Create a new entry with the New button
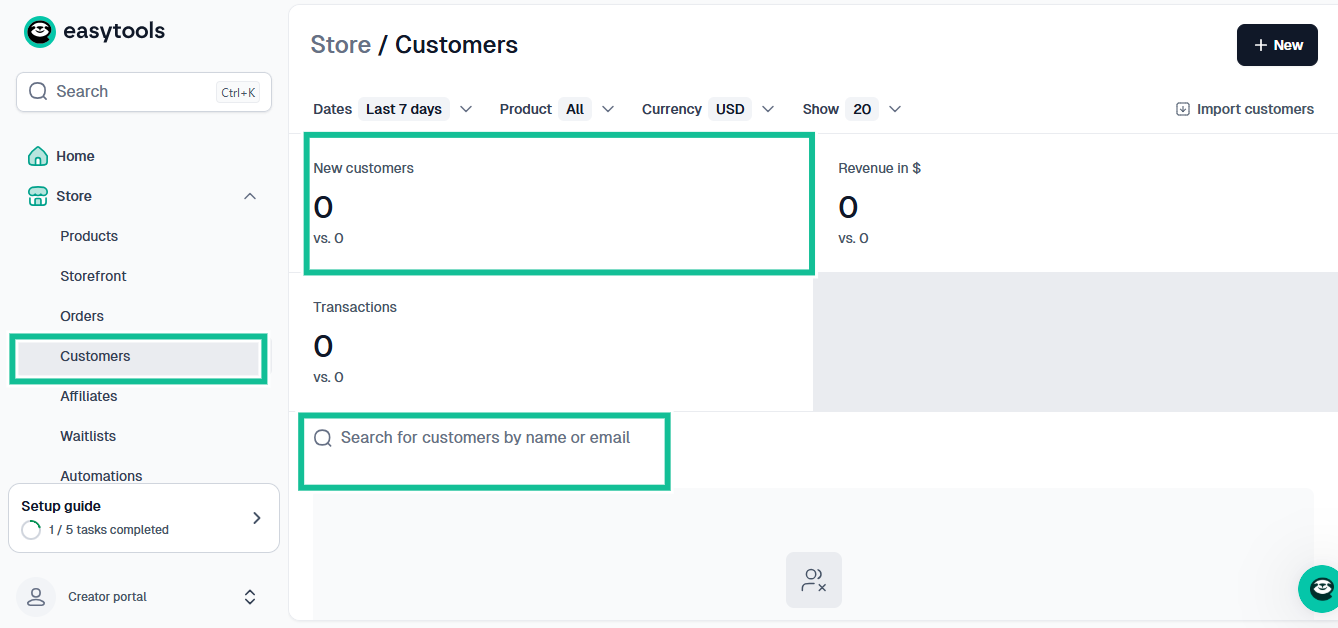The image size is (1338, 628). point(1277,45)
